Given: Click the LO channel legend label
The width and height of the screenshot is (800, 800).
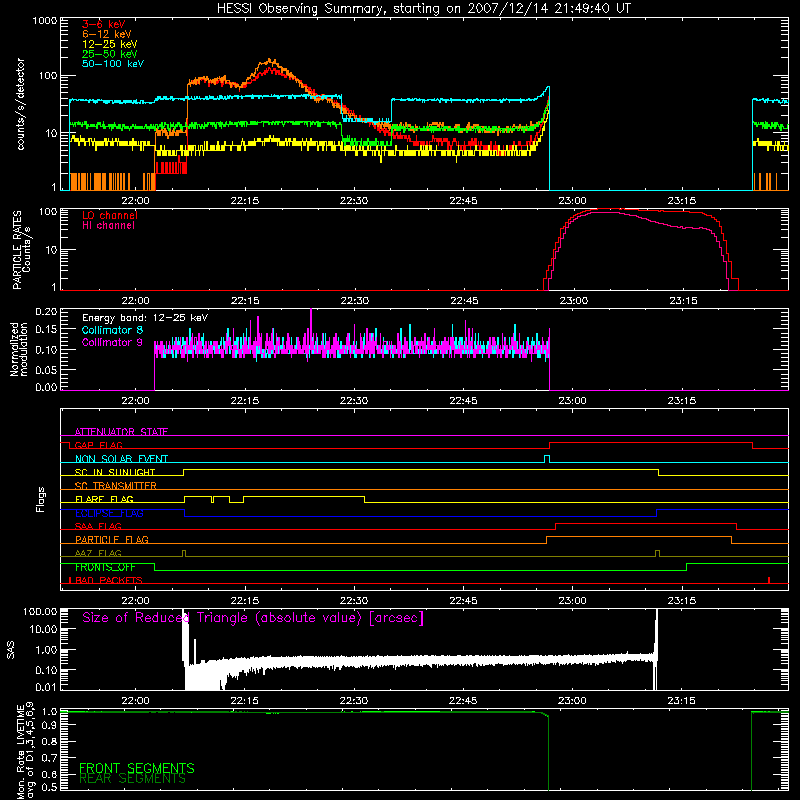Looking at the screenshot, I should [x=110, y=215].
